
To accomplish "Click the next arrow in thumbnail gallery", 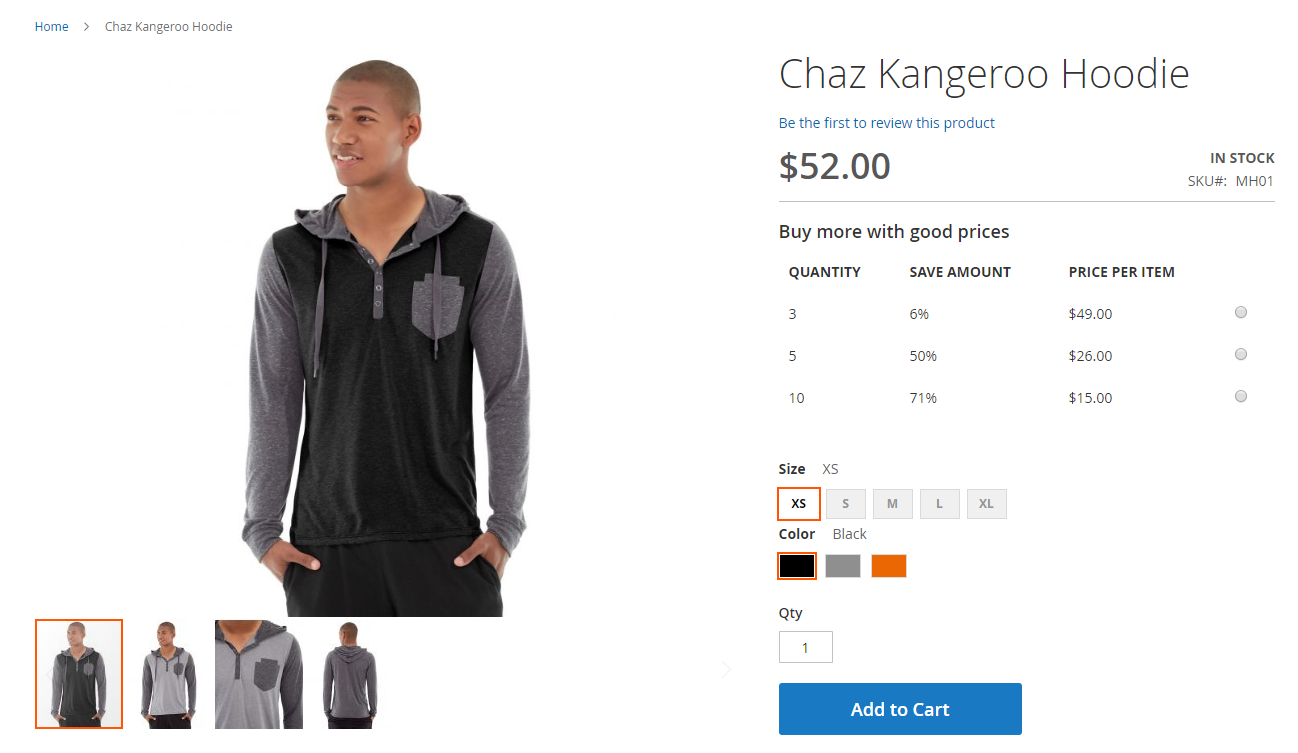I will (727, 670).
